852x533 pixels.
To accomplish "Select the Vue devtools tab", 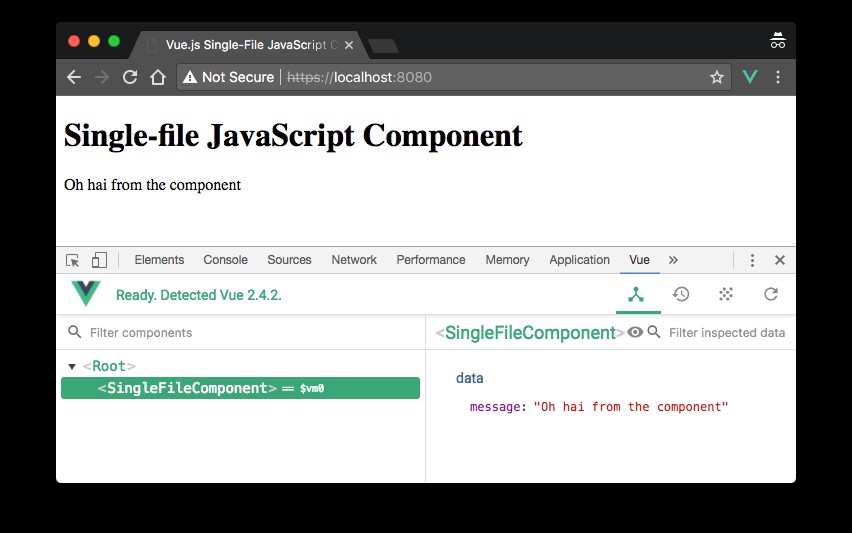I will (x=640, y=260).
